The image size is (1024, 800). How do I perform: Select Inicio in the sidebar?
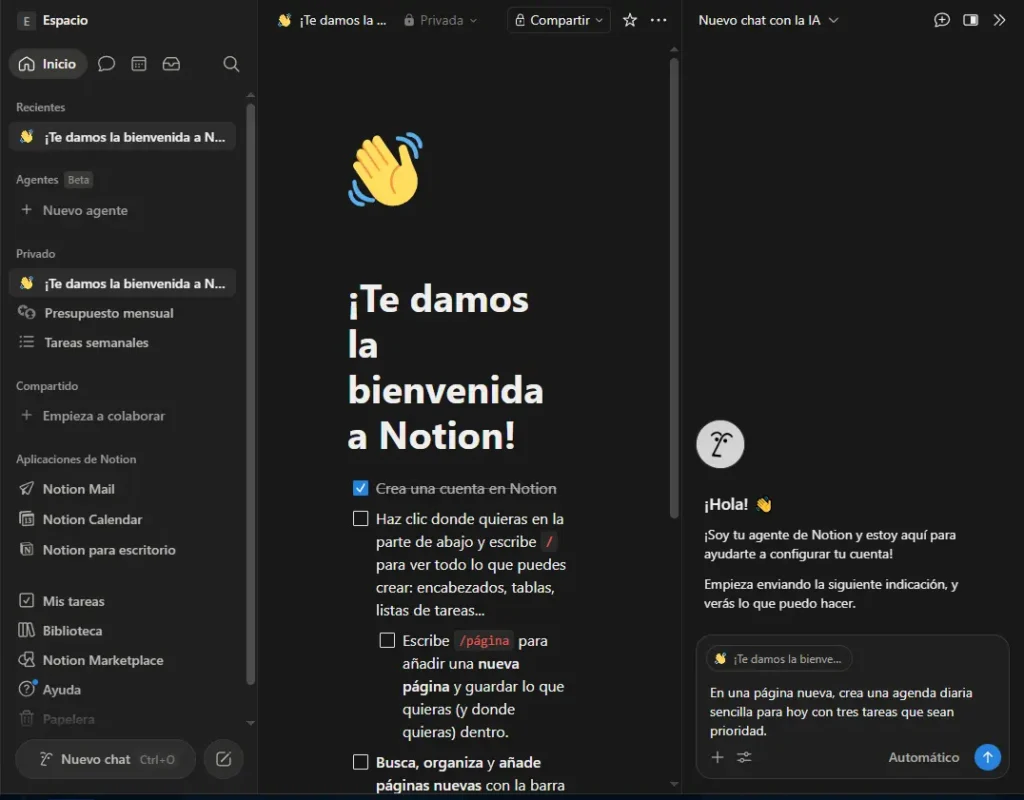tap(48, 63)
